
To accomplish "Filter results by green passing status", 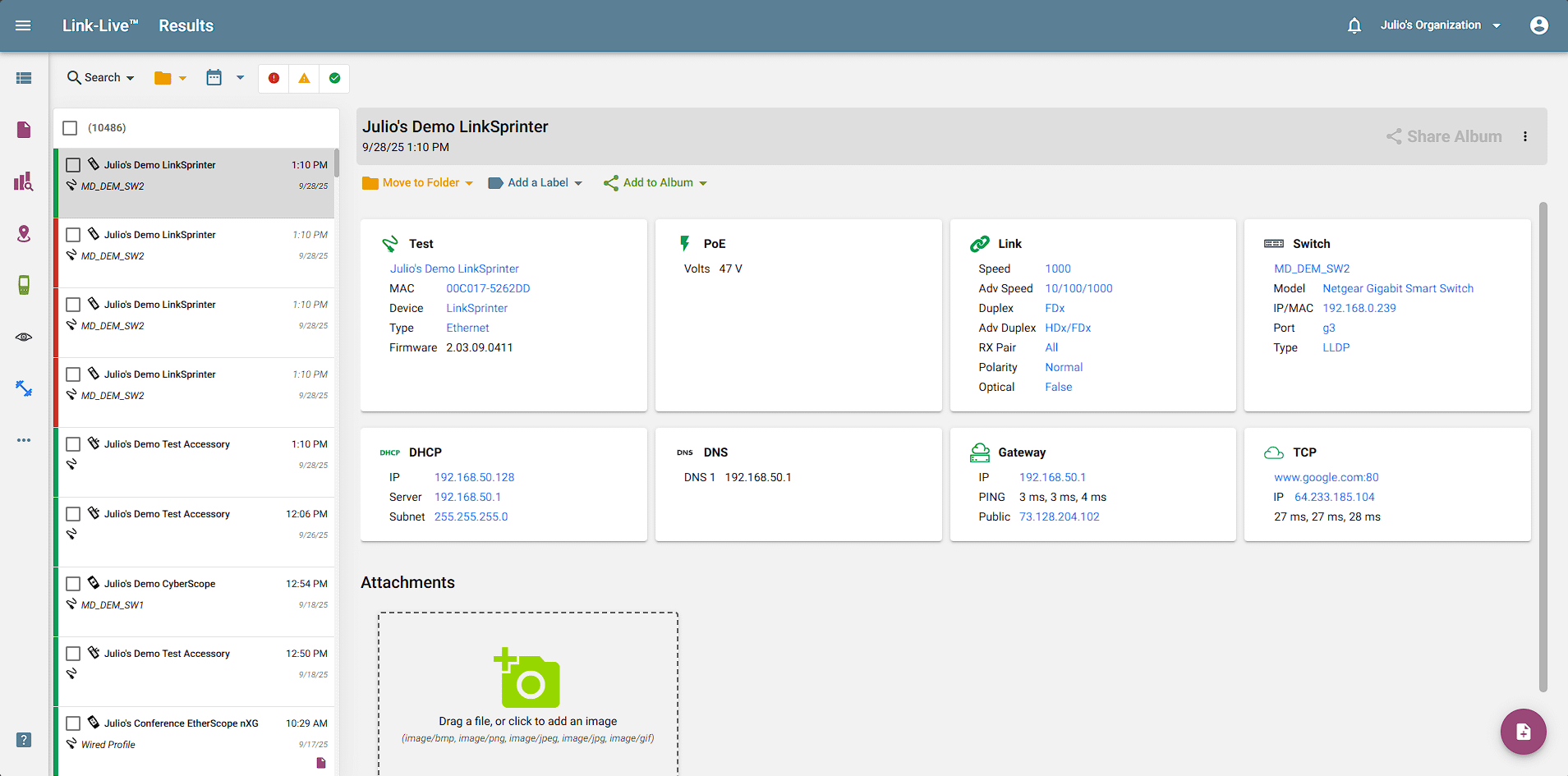I will (x=334, y=78).
